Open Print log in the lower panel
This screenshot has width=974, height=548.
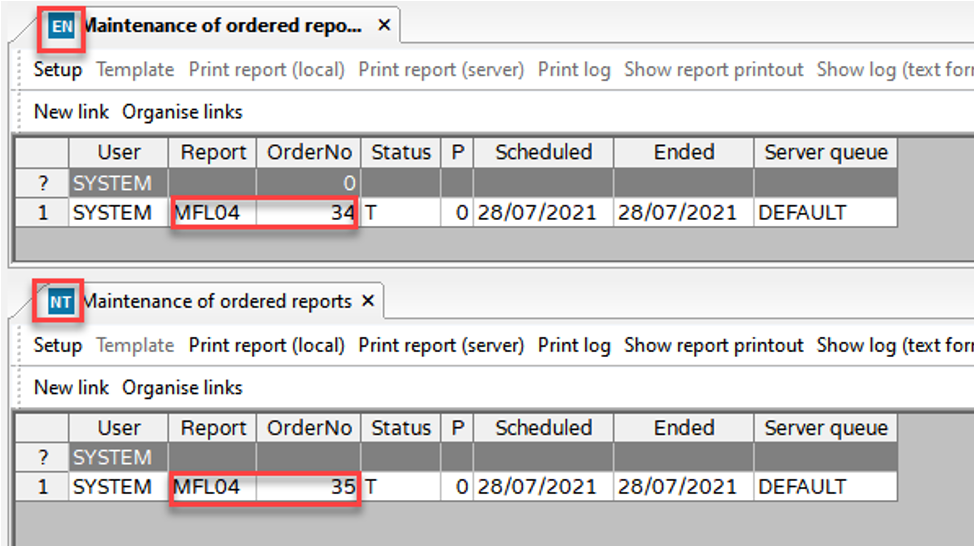click(574, 345)
